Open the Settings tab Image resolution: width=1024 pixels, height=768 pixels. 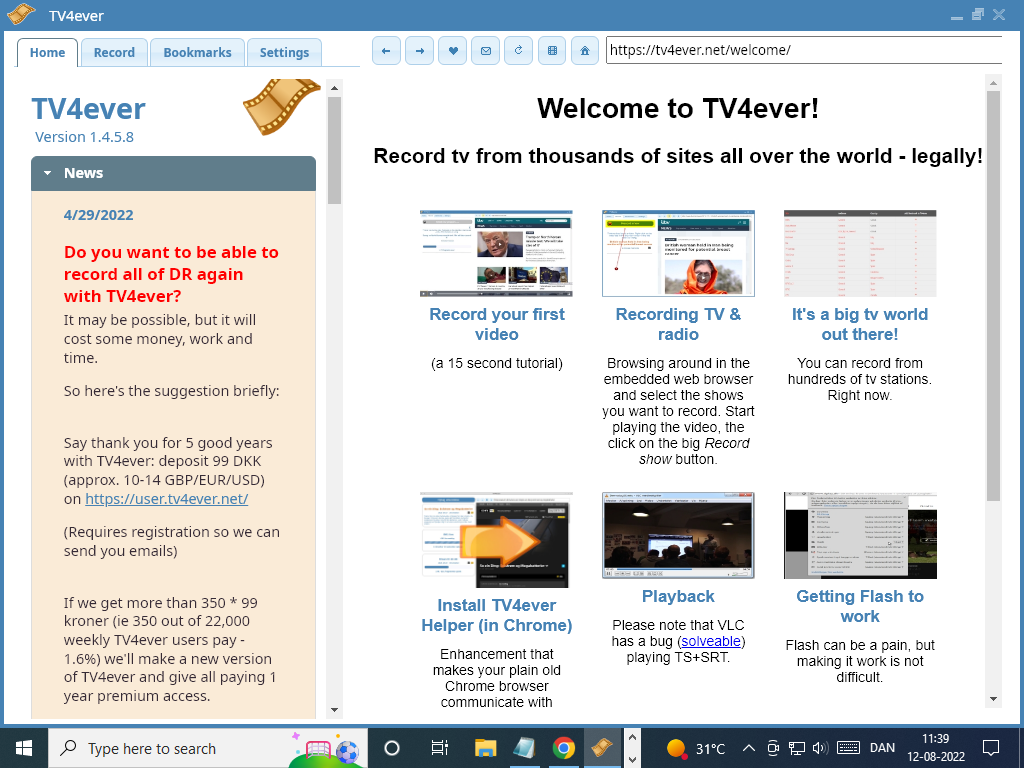(284, 53)
